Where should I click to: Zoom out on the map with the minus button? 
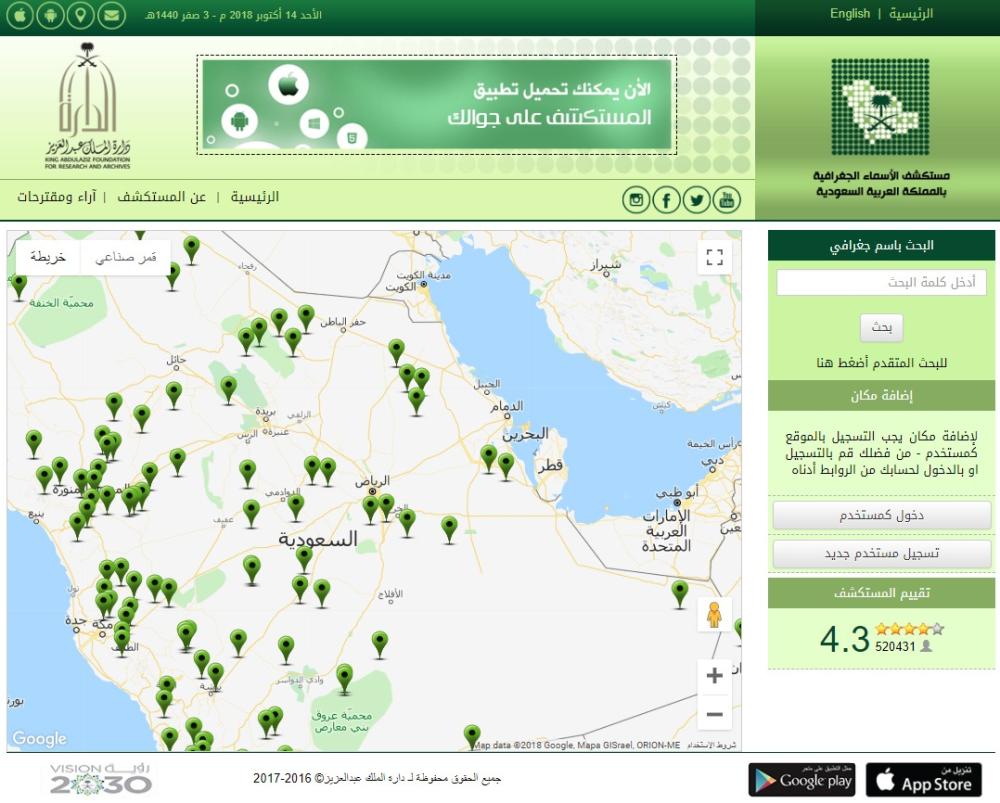coord(714,714)
